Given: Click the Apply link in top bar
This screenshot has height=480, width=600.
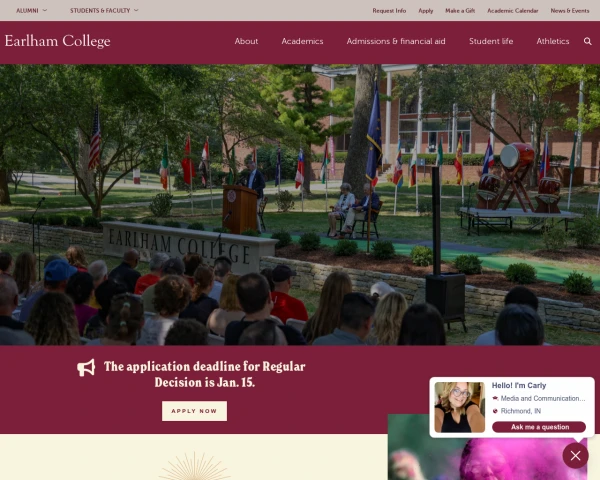Looking at the screenshot, I should 426,11.
